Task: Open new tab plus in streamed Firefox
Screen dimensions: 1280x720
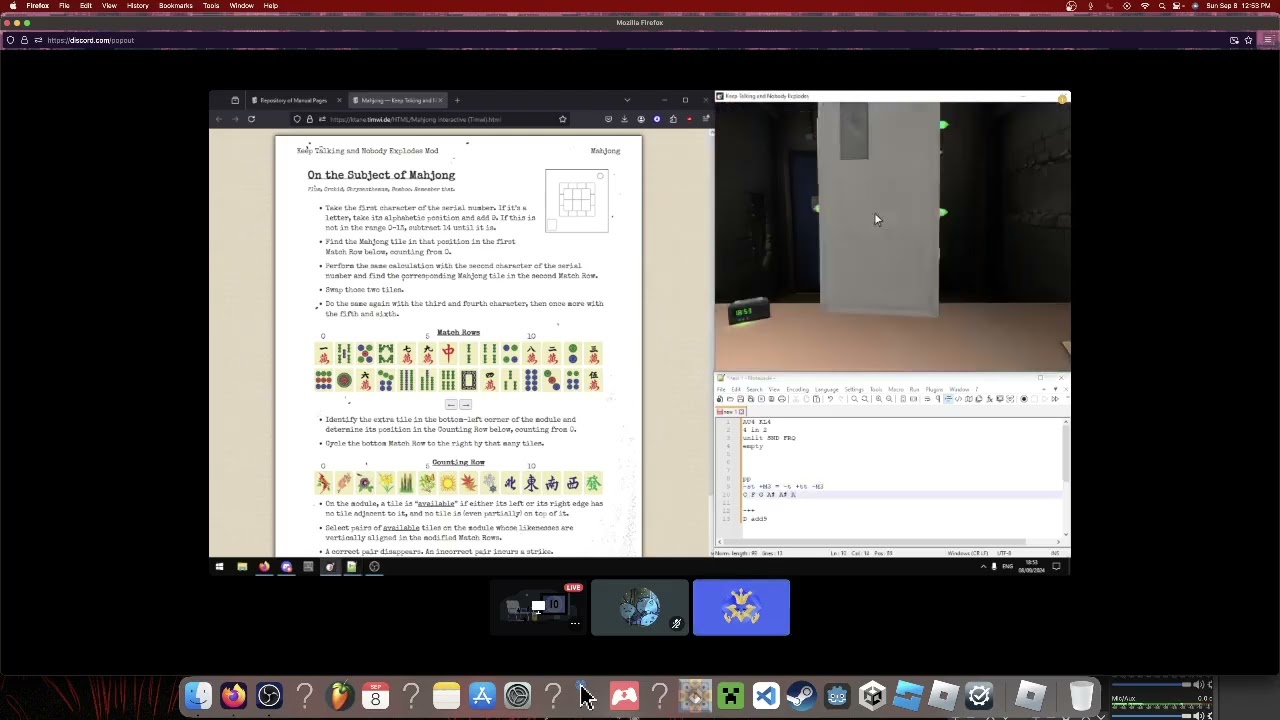Action: point(457,100)
